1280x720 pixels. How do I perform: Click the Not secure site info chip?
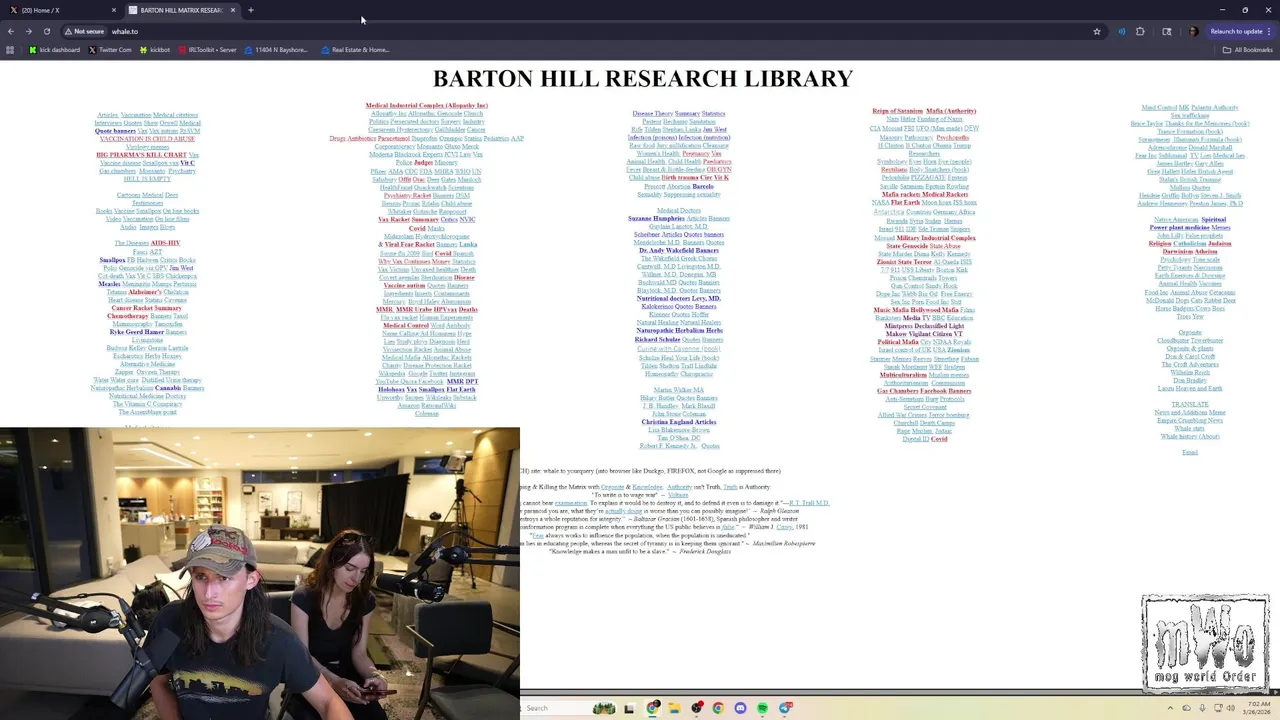point(83,31)
